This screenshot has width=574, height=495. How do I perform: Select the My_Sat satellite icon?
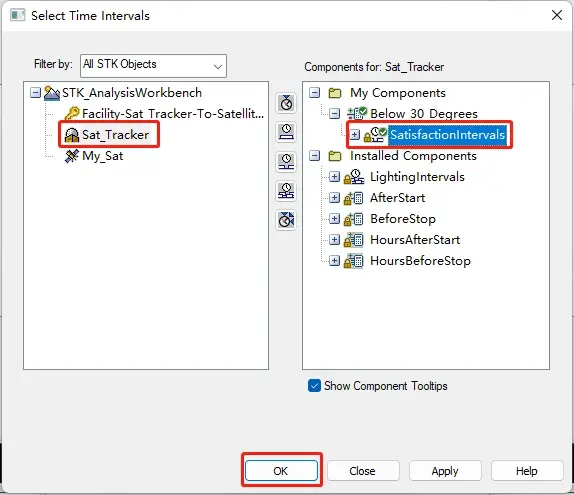[x=72, y=156]
